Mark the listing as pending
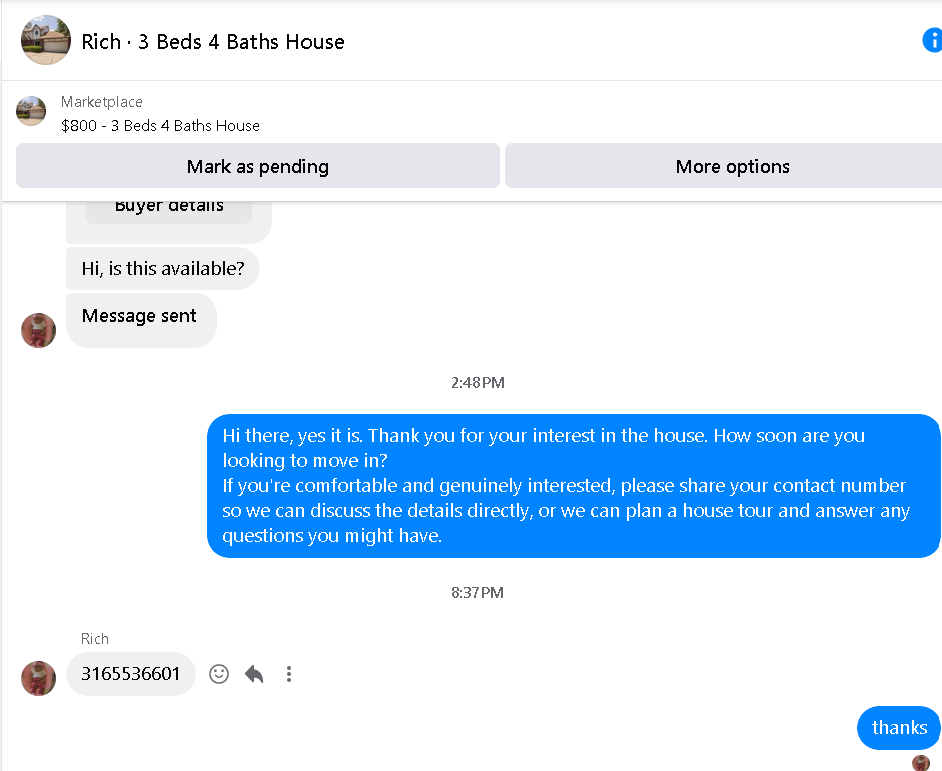 pyautogui.click(x=258, y=166)
